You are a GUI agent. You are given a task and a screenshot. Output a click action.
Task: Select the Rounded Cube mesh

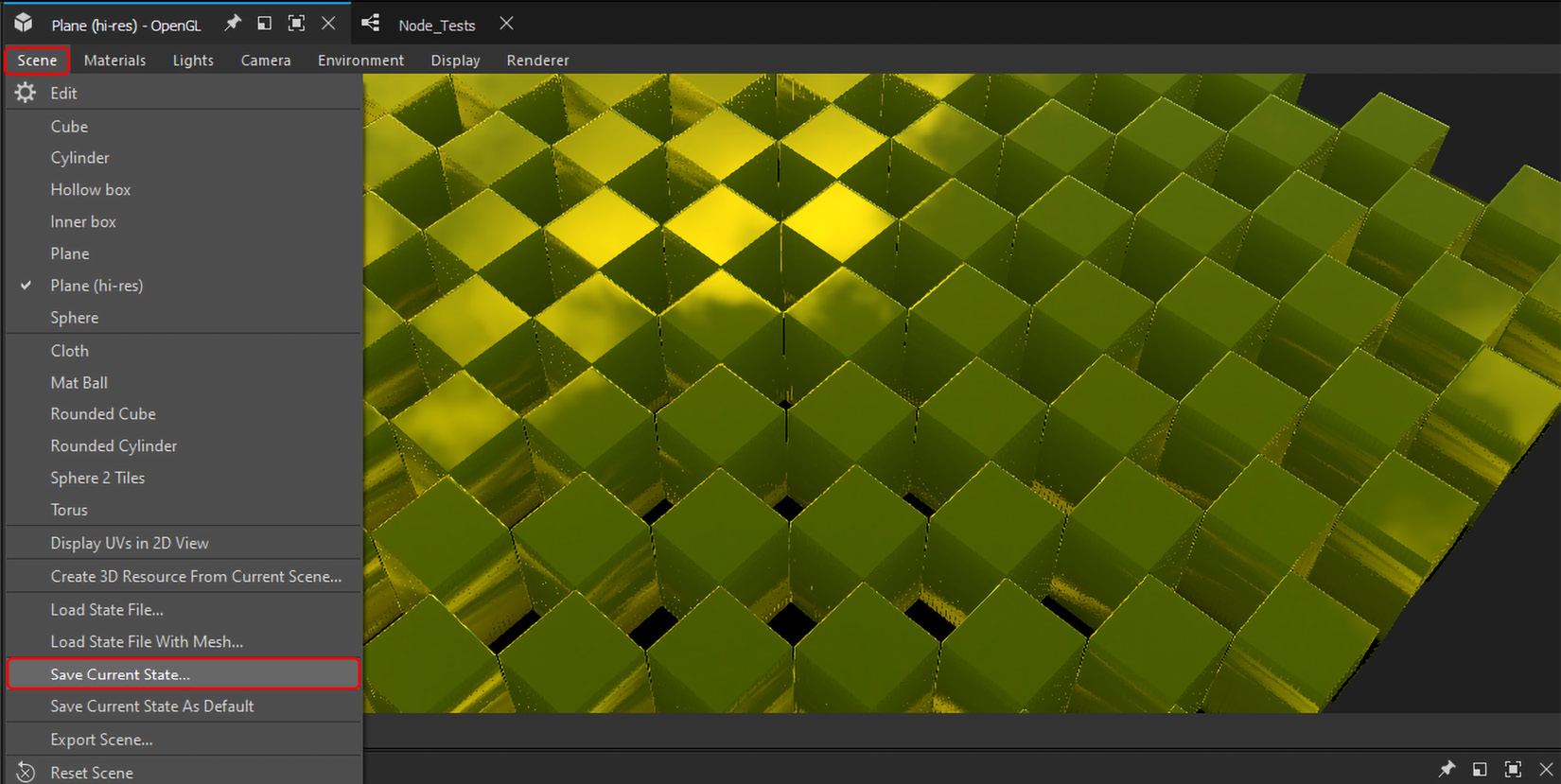(x=184, y=414)
